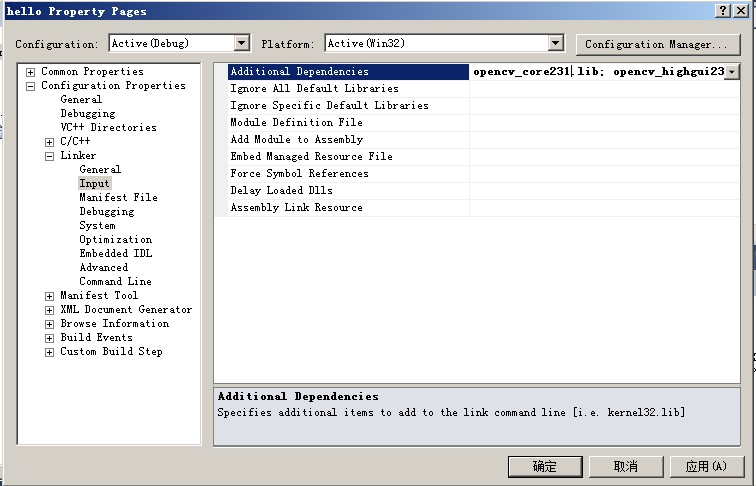Viewport: 756px width, 486px height.
Task: Click the Configuration Manager button
Action: tap(658, 44)
